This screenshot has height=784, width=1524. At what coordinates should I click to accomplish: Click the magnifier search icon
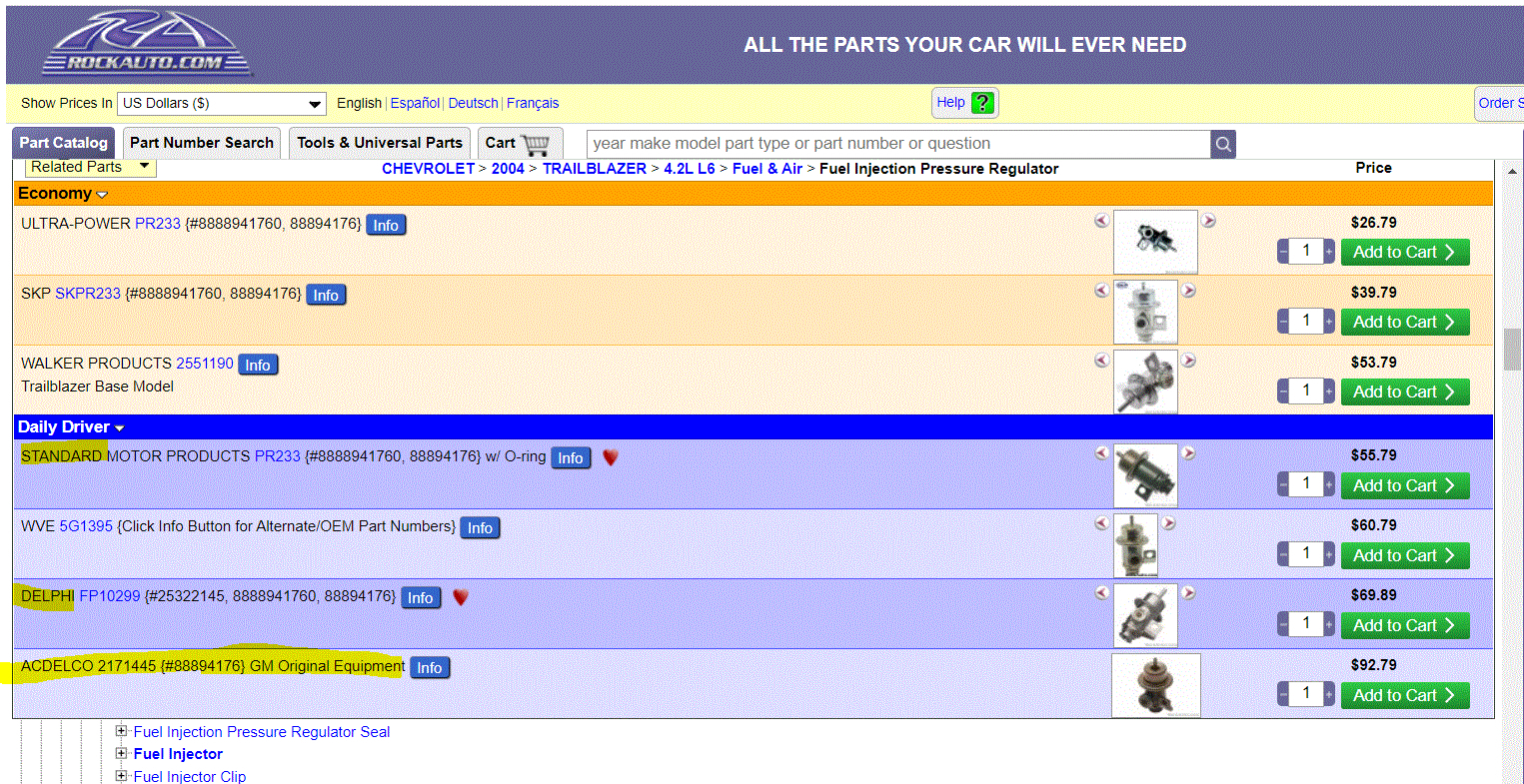coord(1223,144)
